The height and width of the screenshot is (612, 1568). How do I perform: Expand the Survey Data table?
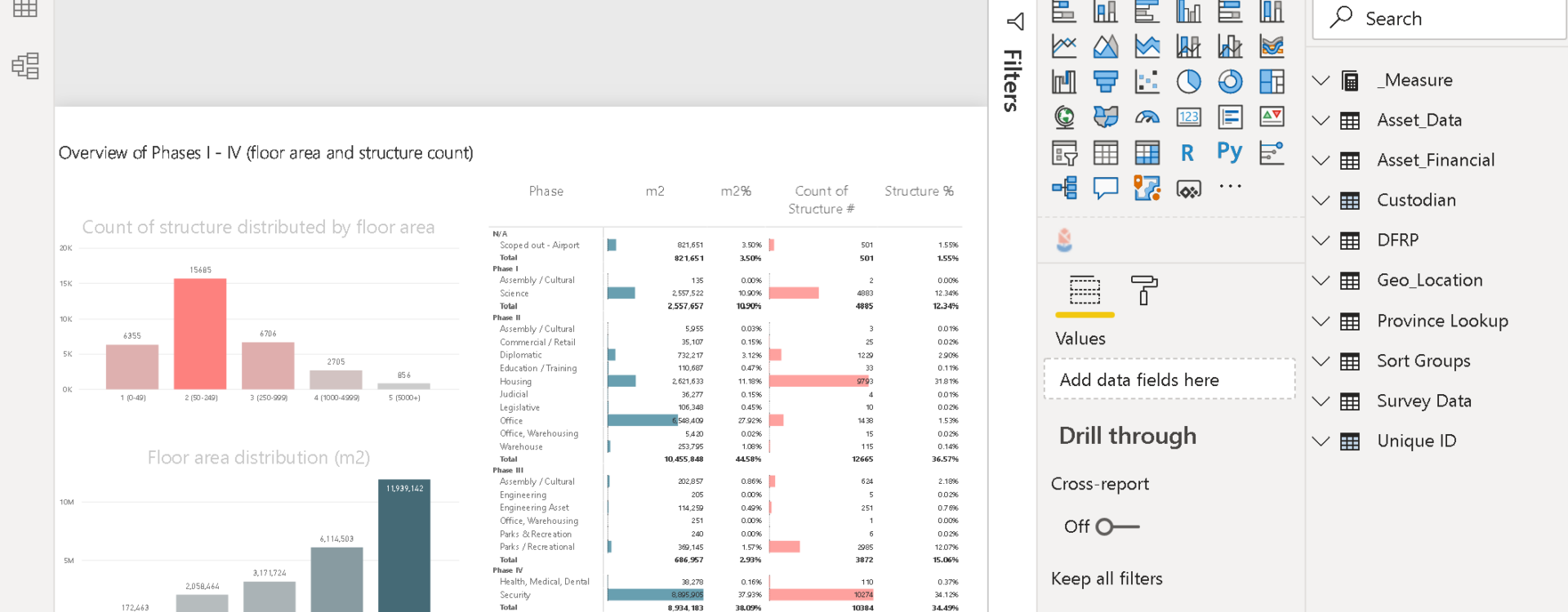coord(1321,401)
